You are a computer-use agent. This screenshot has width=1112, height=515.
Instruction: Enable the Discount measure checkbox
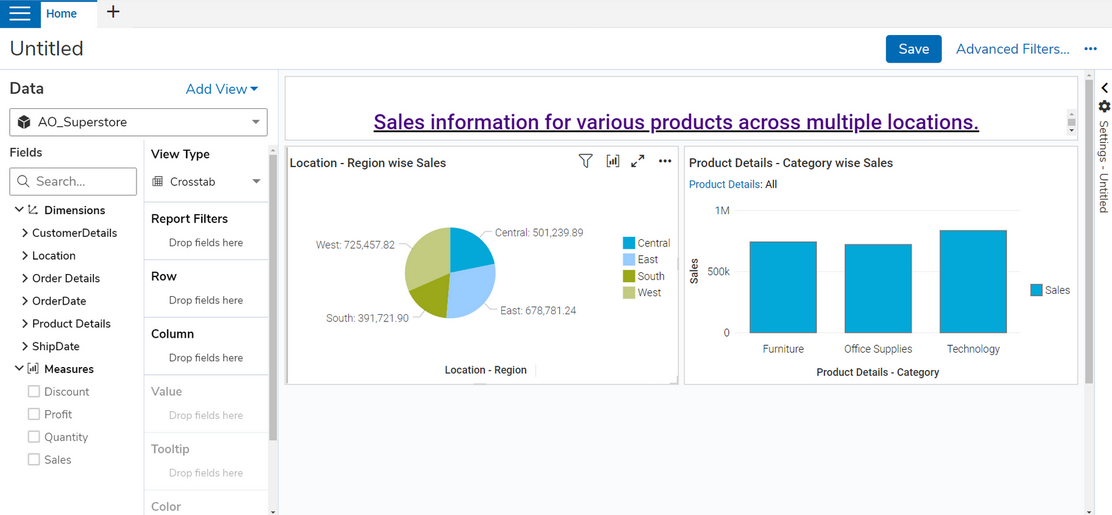point(34,392)
